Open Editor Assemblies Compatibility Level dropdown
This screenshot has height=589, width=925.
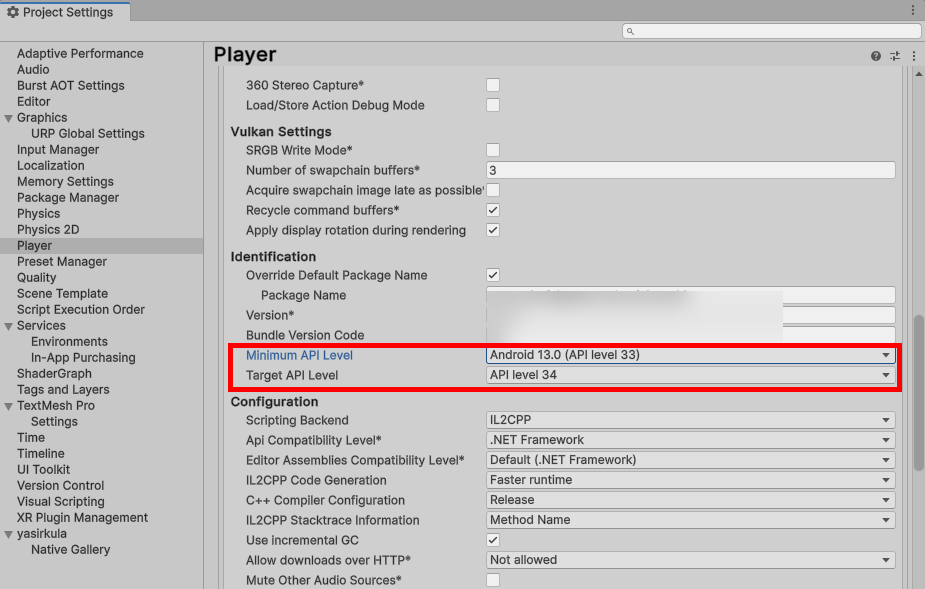[690, 460]
